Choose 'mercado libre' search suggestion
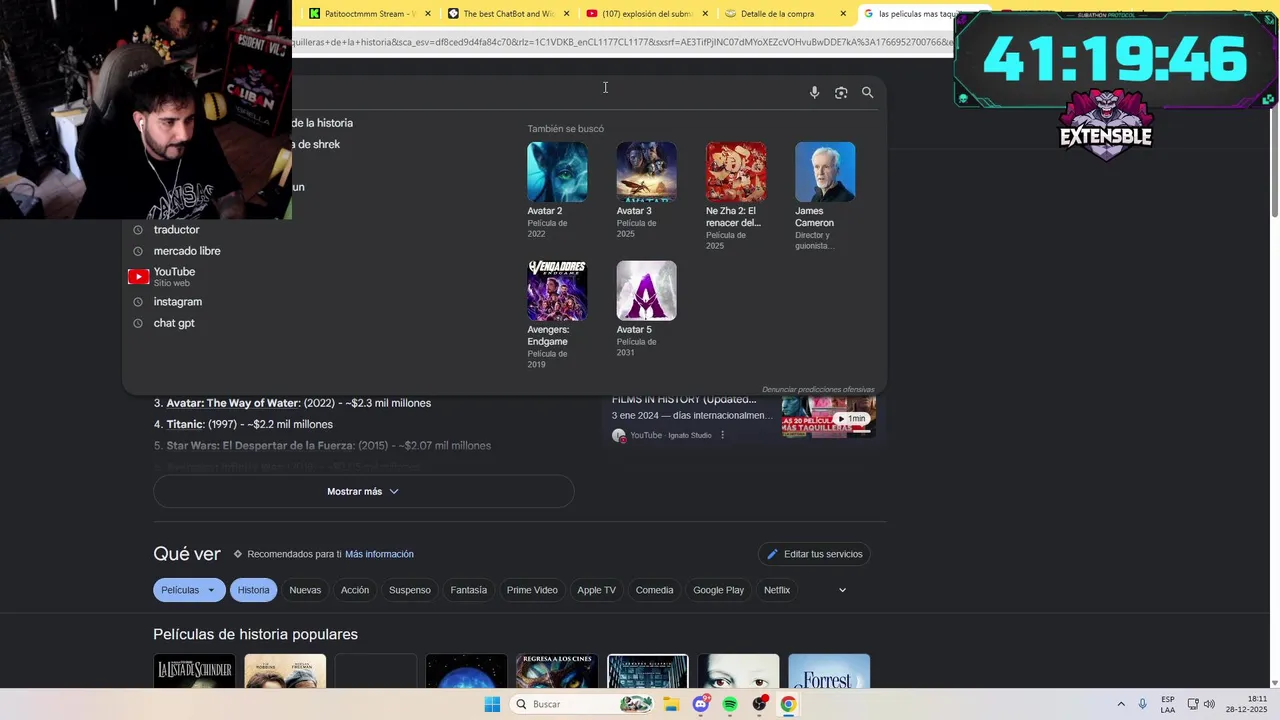The image size is (1280, 720). coord(187,251)
